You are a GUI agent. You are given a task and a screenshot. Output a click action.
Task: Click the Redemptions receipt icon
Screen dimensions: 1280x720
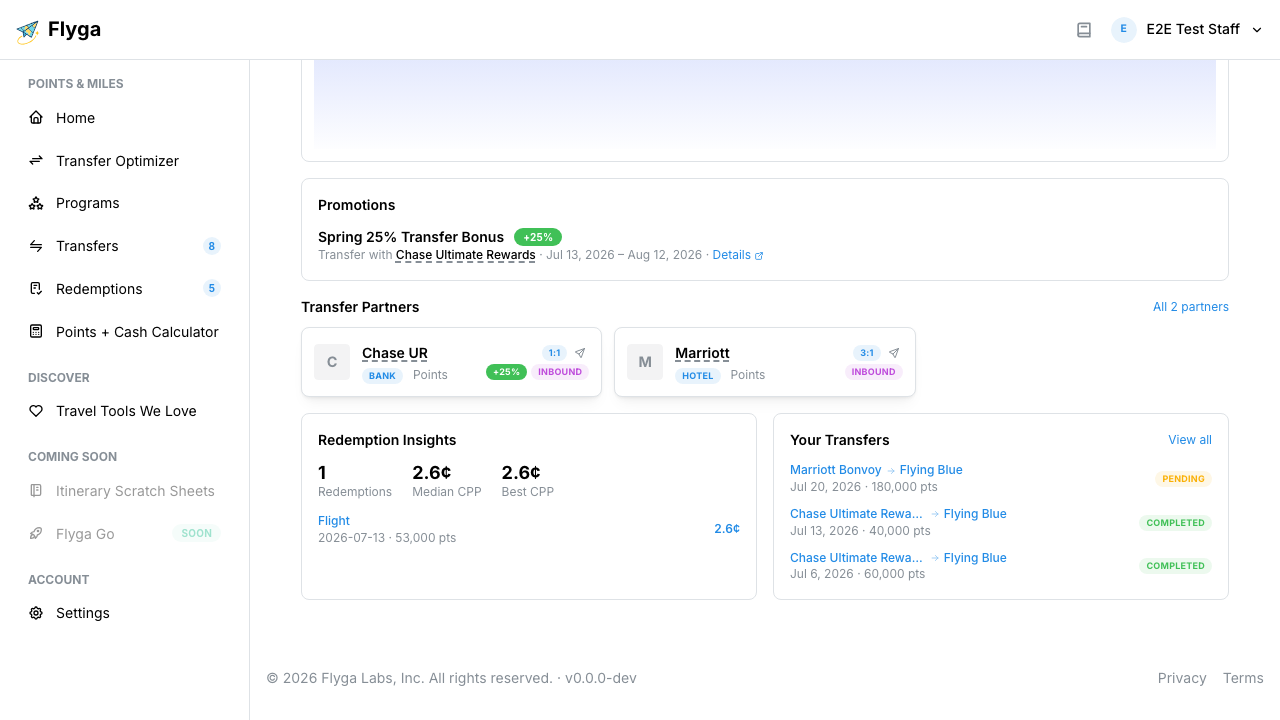[36, 289]
